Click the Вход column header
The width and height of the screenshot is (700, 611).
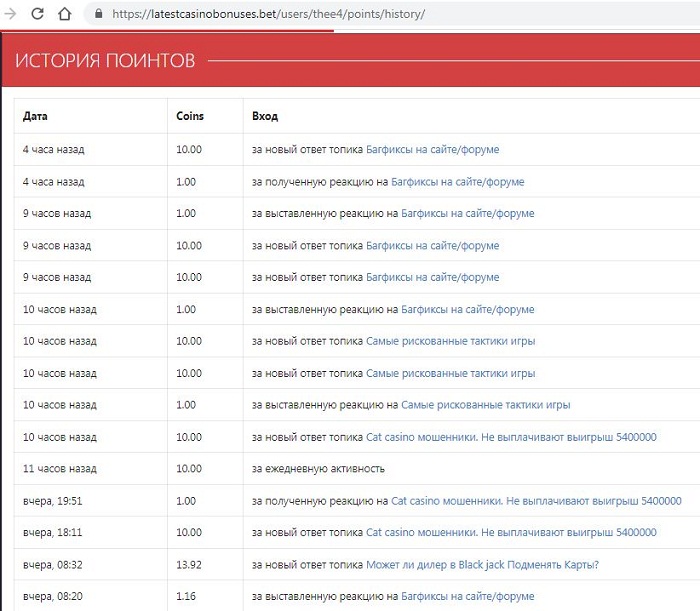pos(265,116)
